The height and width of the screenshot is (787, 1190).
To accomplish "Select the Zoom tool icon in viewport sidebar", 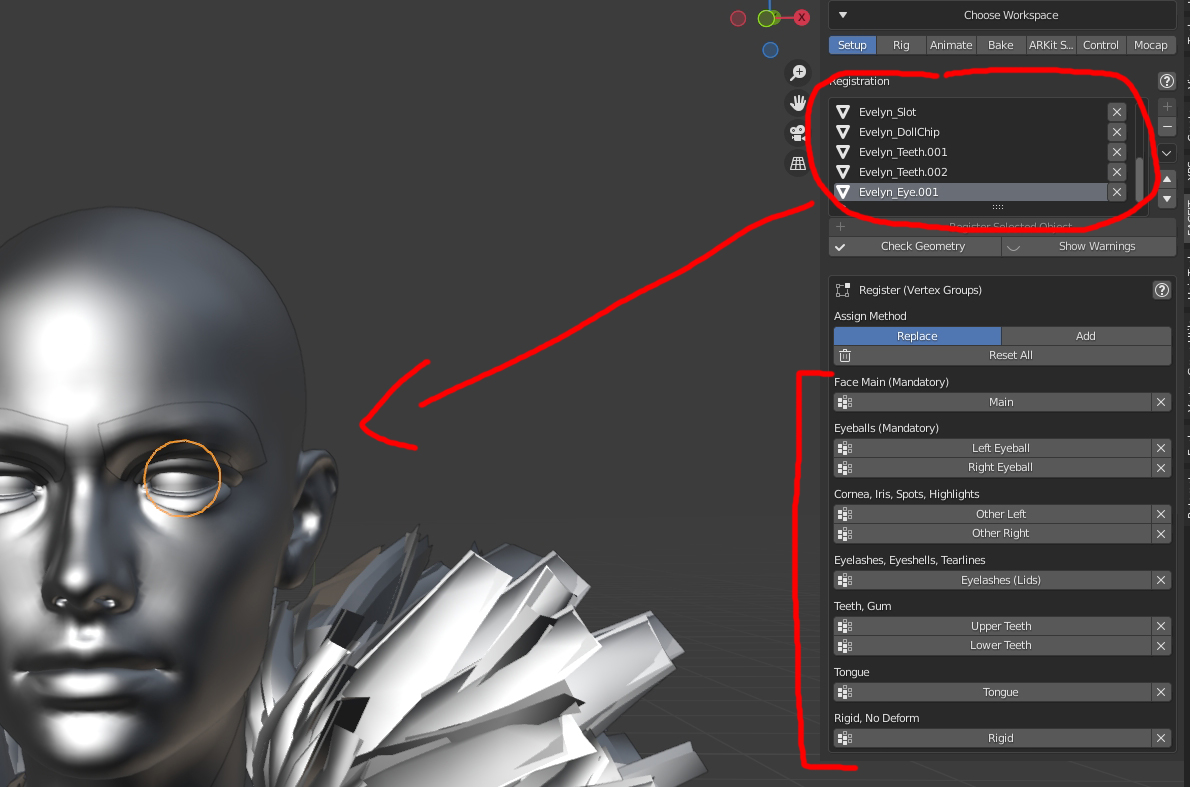I will pos(797,73).
